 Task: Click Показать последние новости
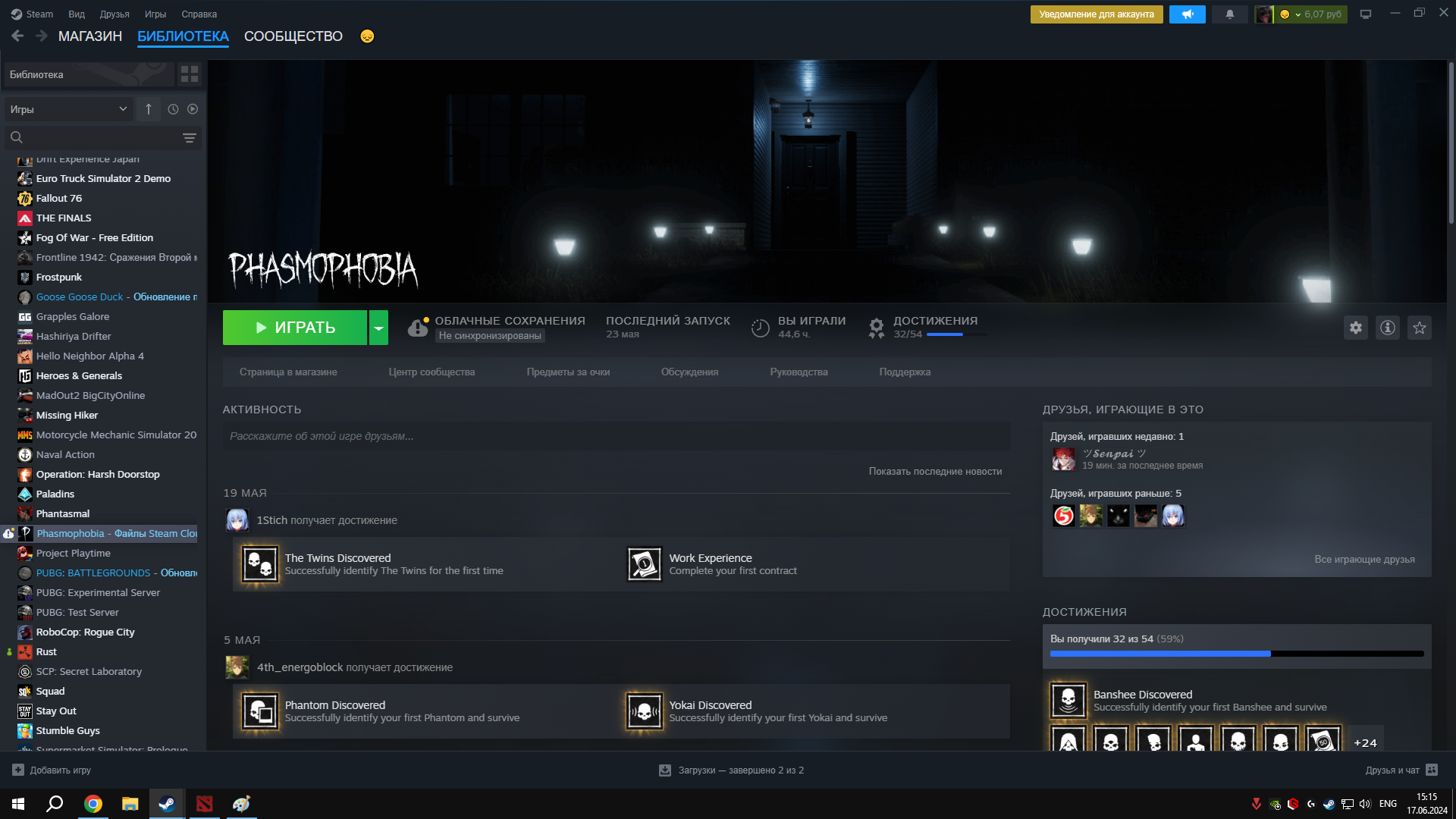935,472
